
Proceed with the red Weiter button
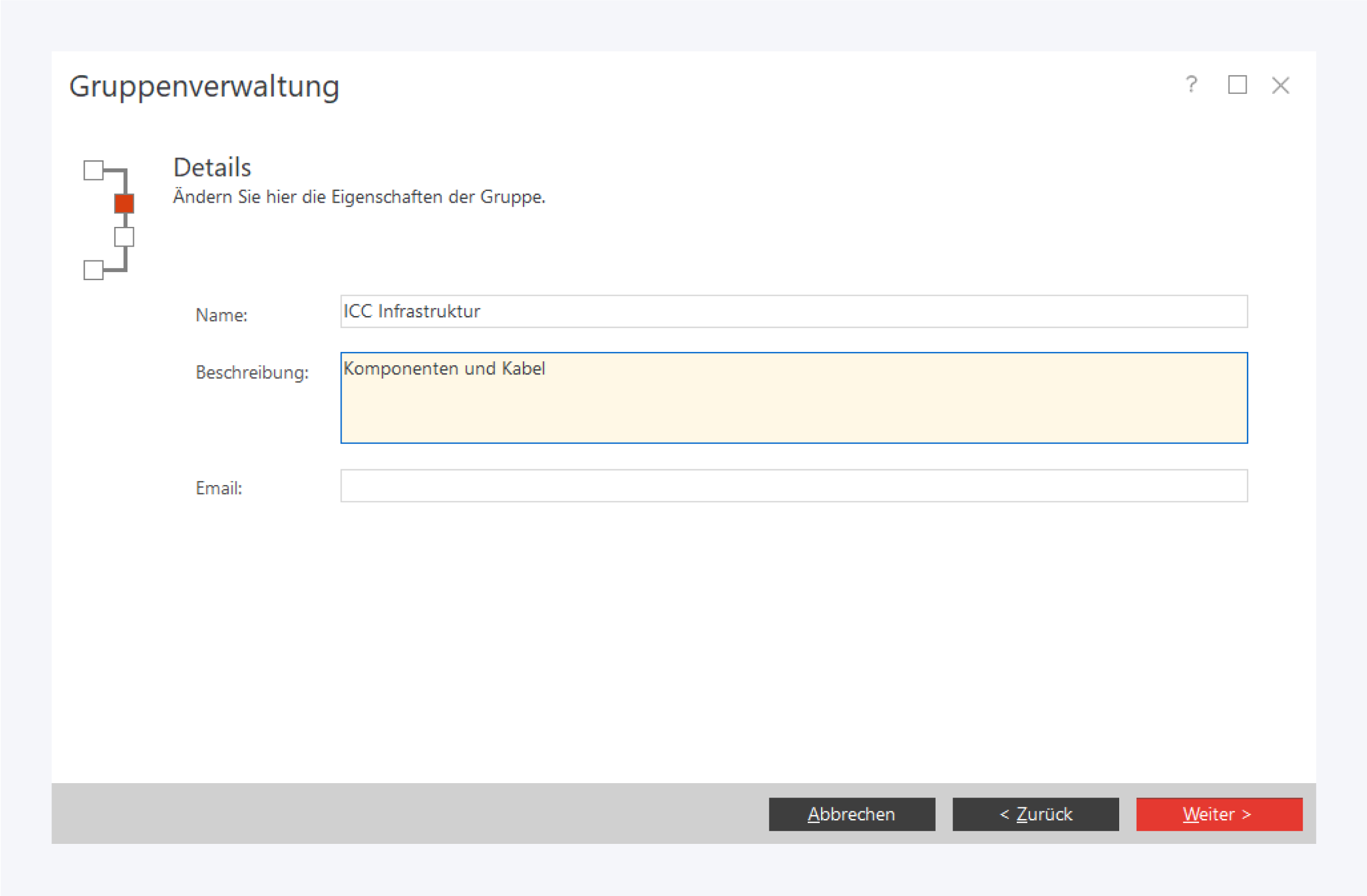(1219, 814)
